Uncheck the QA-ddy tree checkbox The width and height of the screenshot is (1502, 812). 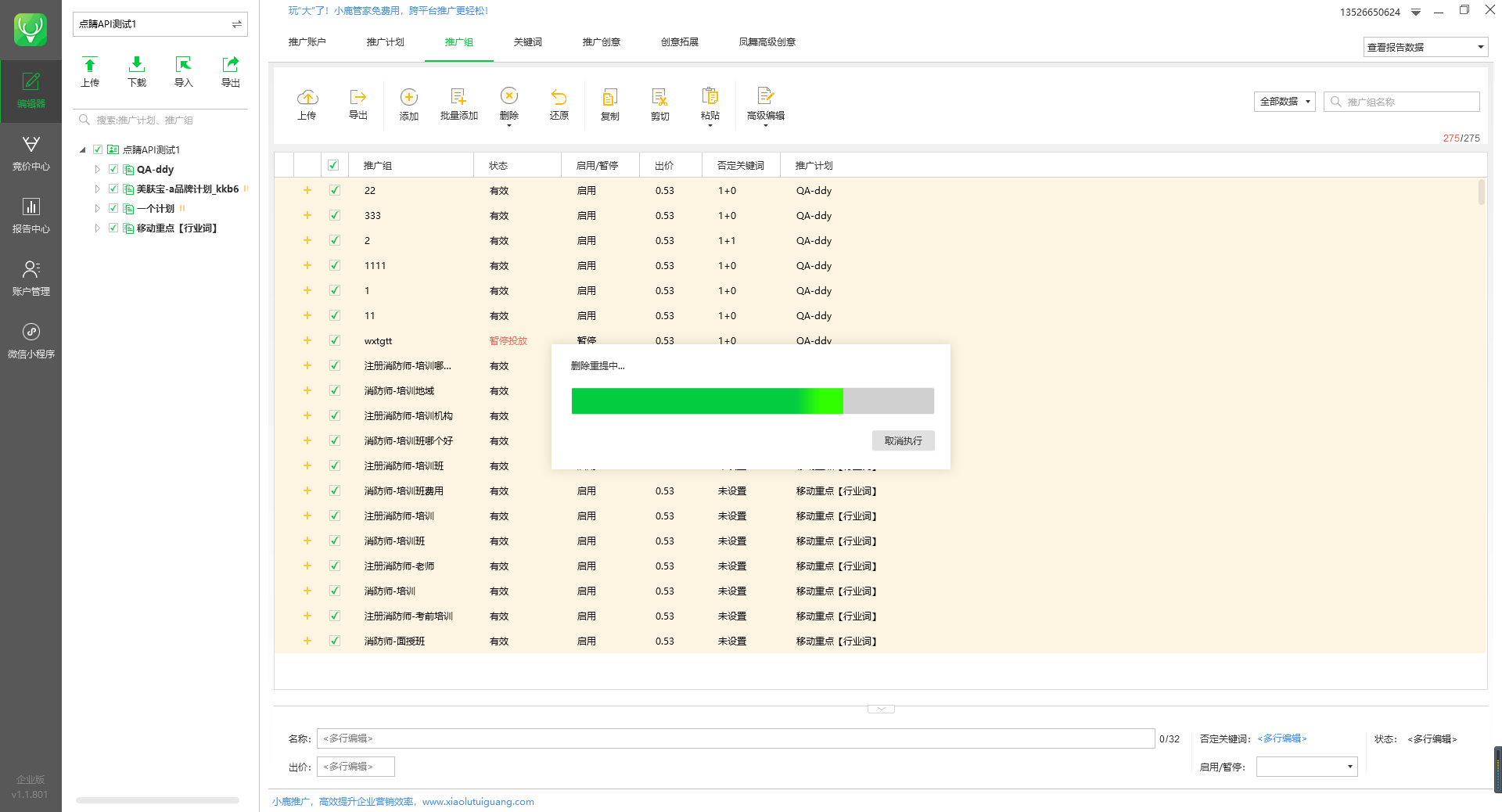tap(113, 169)
